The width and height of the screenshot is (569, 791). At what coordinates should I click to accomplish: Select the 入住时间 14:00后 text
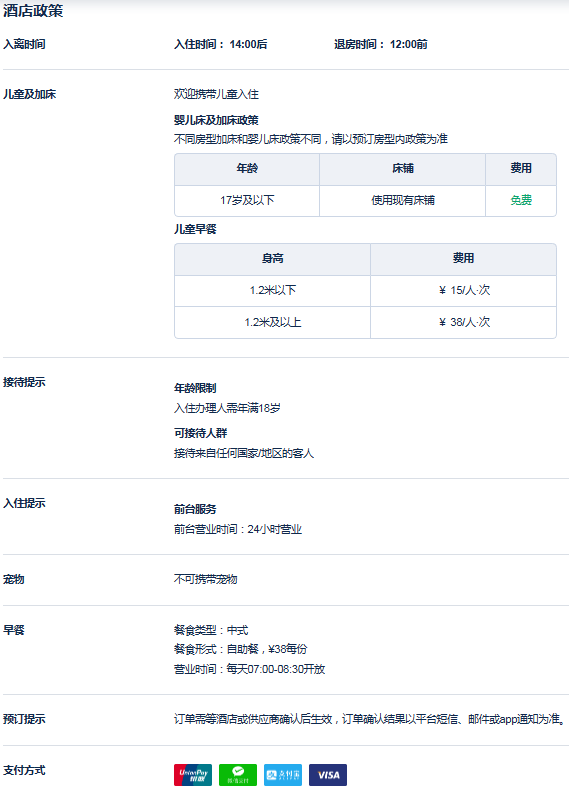[x=220, y=44]
